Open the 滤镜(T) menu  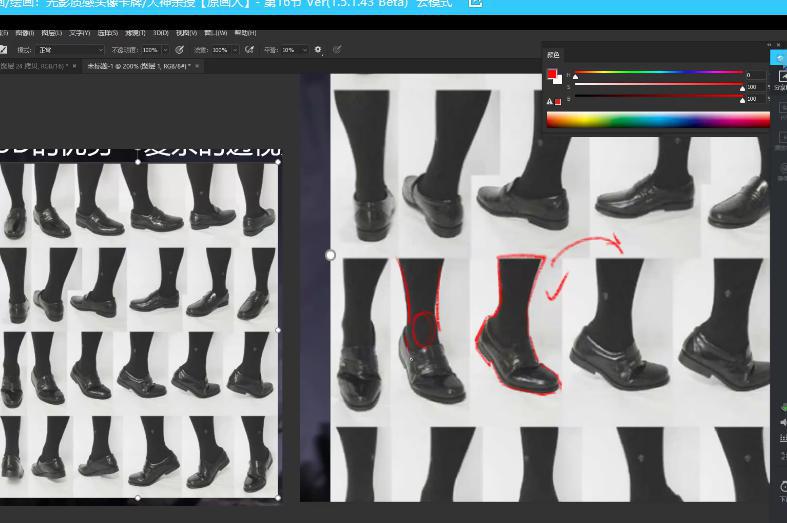[x=136, y=33]
